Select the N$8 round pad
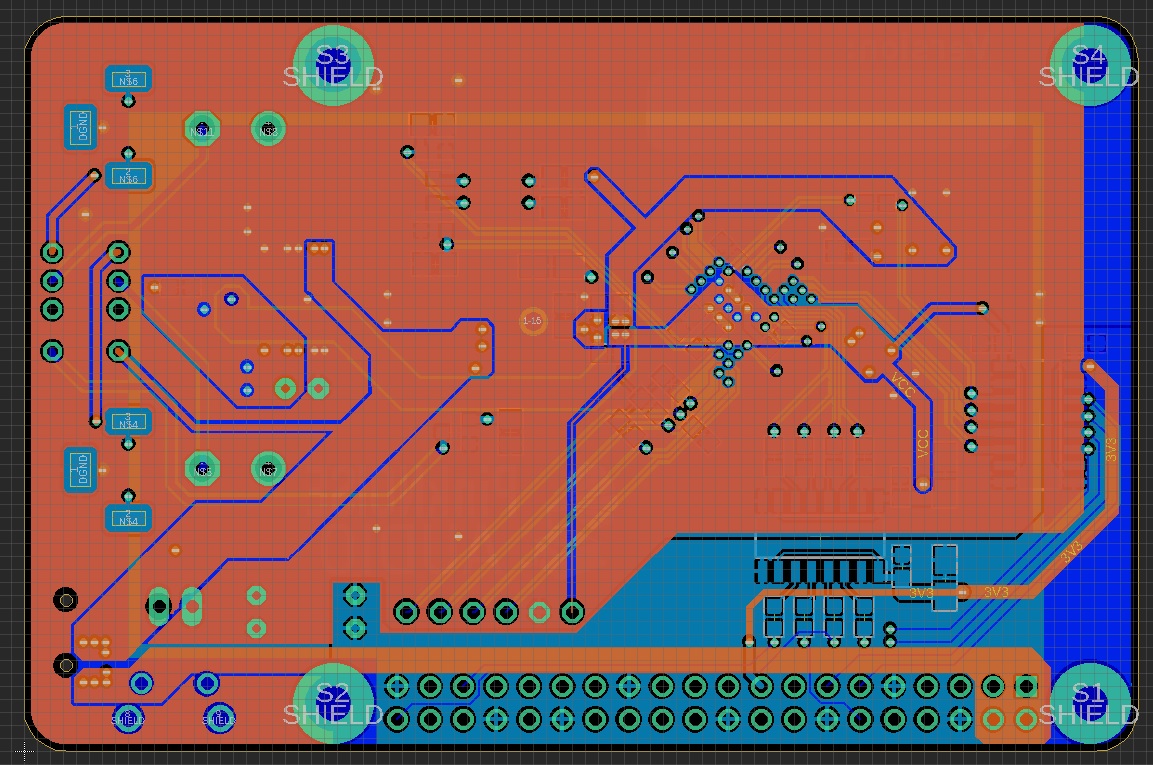Image resolution: width=1153 pixels, height=765 pixels. click(x=268, y=130)
